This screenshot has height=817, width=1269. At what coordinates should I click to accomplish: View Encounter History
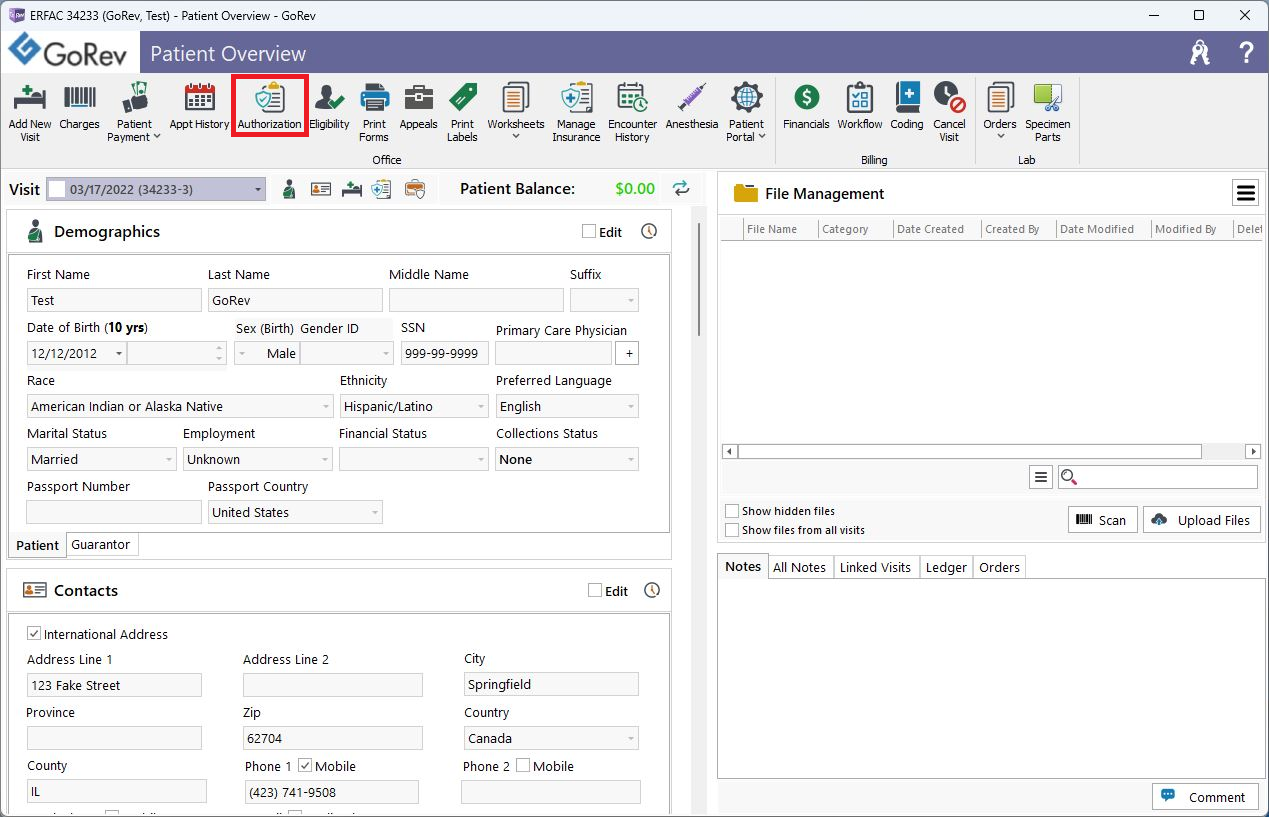632,112
